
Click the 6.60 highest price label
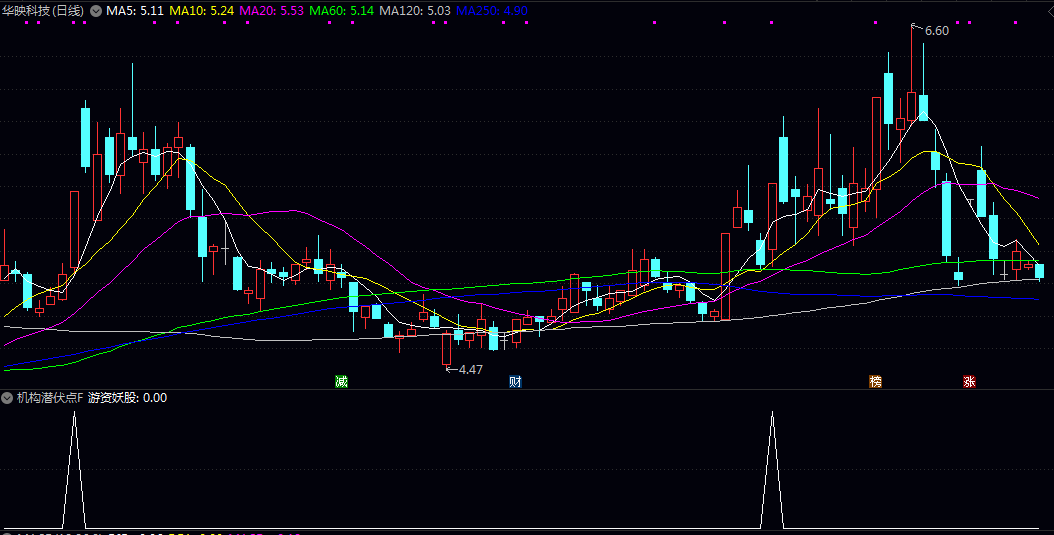936,31
